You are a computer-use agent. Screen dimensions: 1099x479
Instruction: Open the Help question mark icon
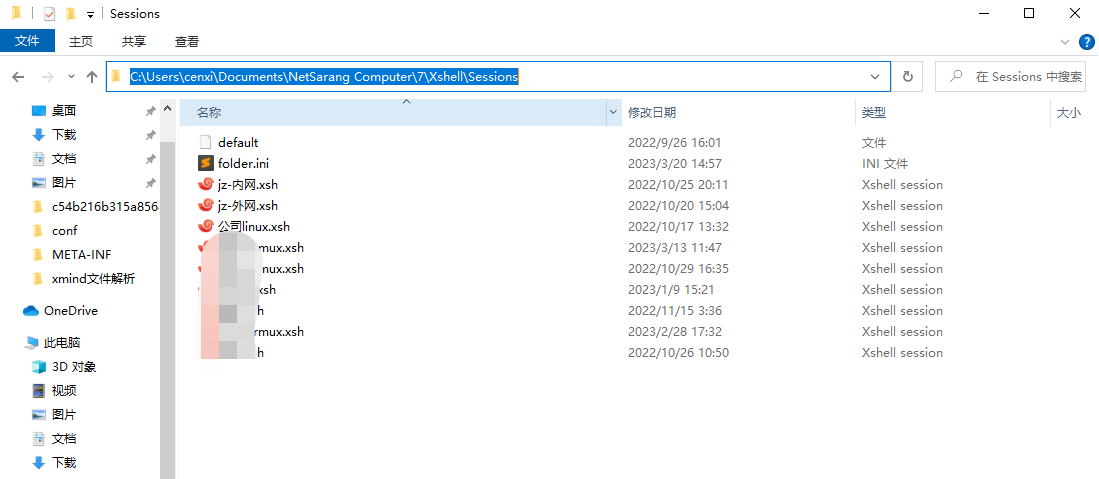[1086, 42]
